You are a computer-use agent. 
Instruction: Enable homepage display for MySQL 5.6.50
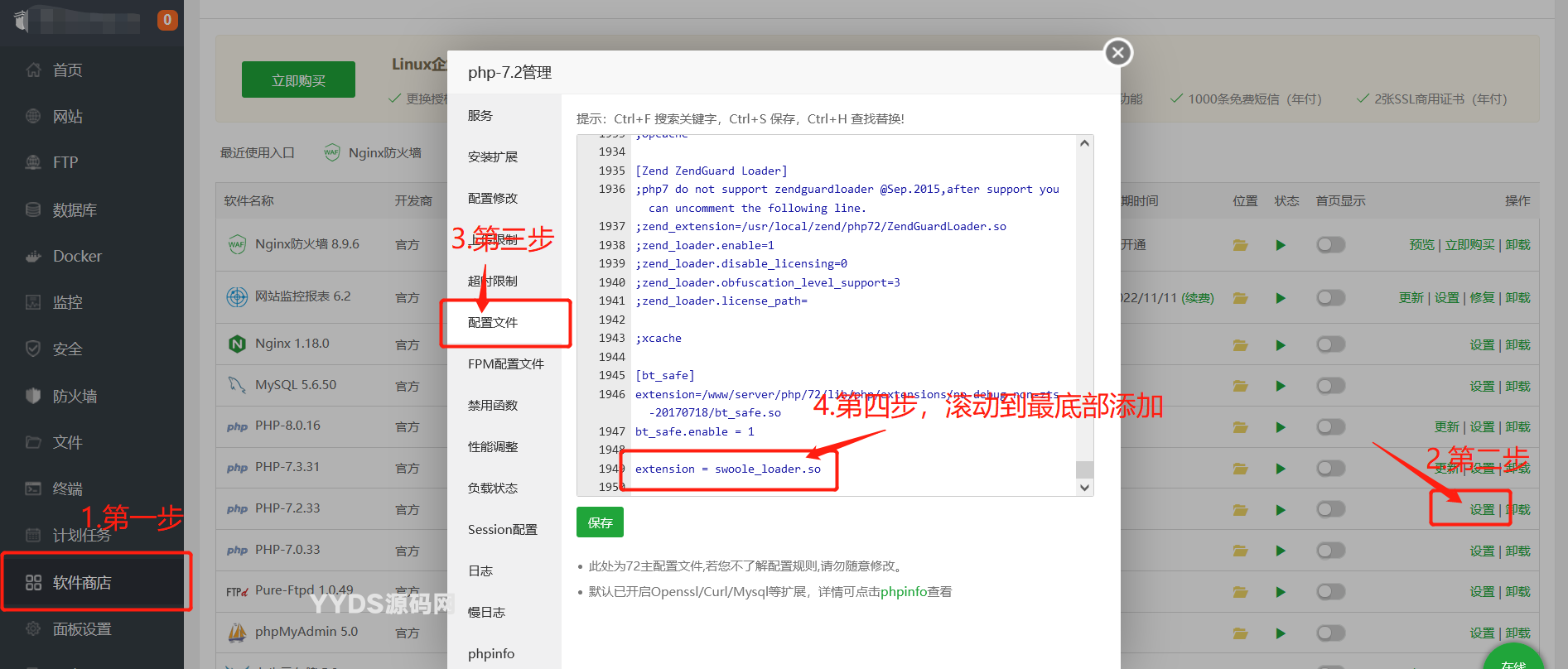click(1330, 386)
